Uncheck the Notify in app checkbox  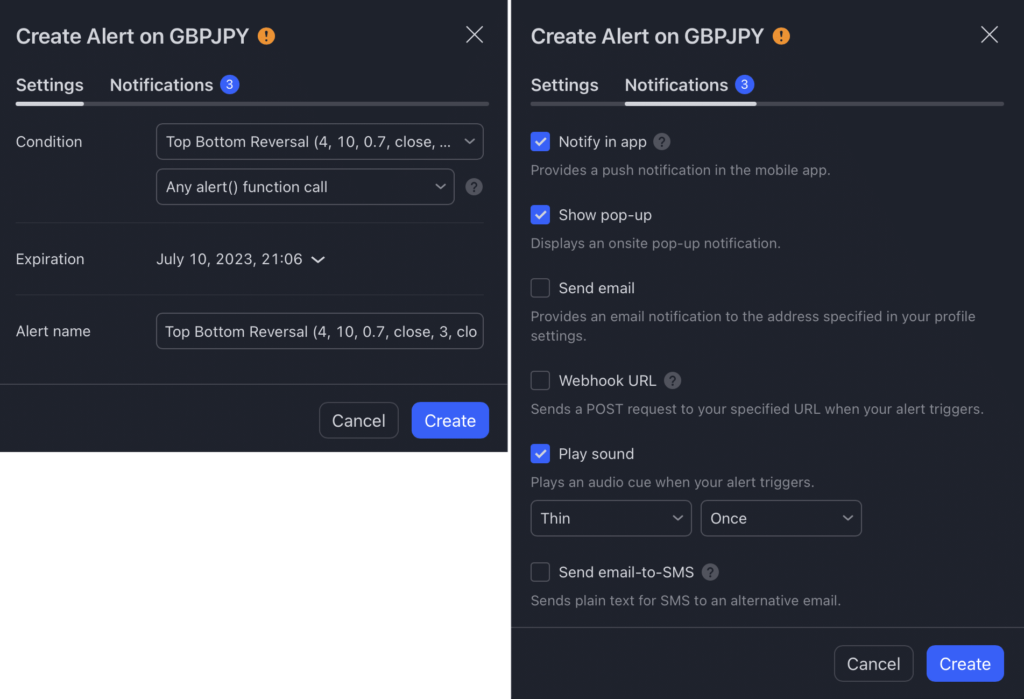[540, 142]
